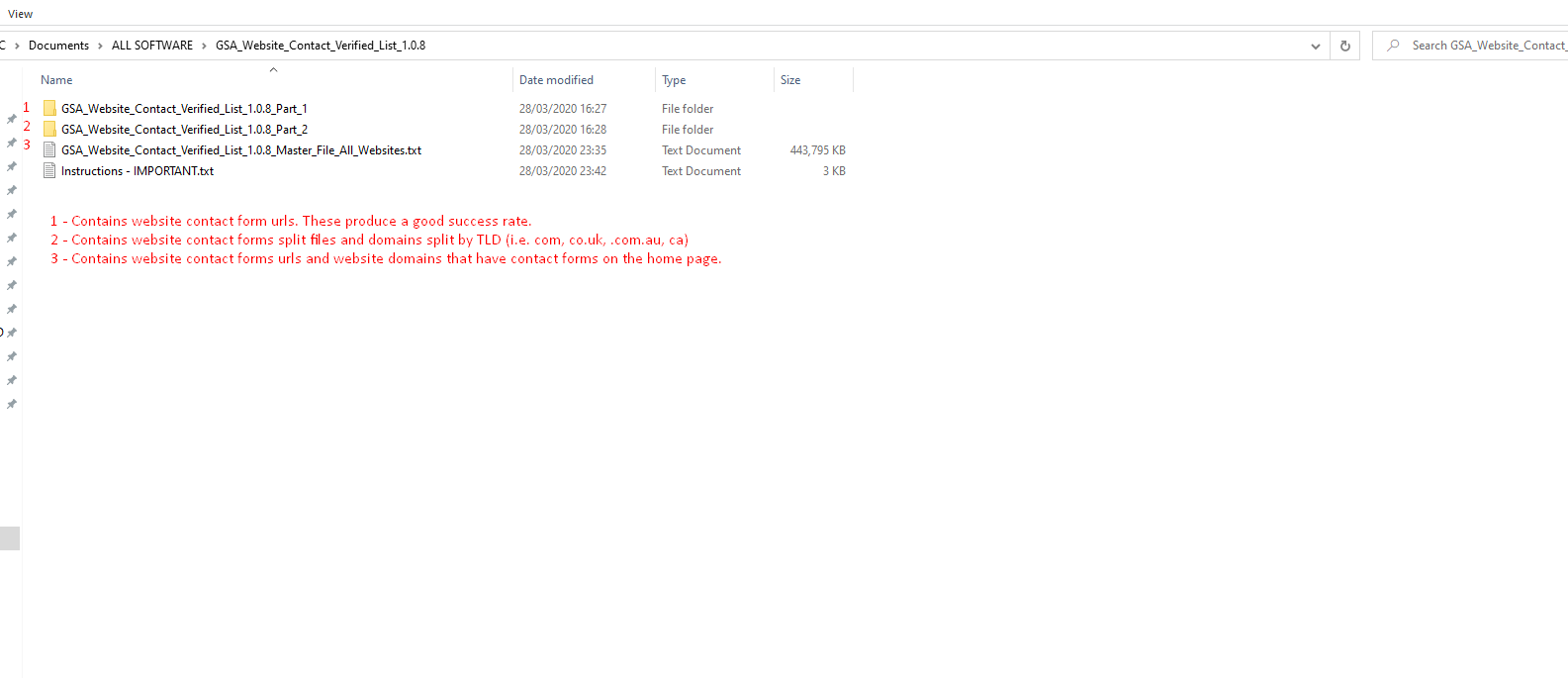This screenshot has width=1568, height=678.
Task: Click Text Document type of Instructions file
Action: pyautogui.click(x=701, y=171)
